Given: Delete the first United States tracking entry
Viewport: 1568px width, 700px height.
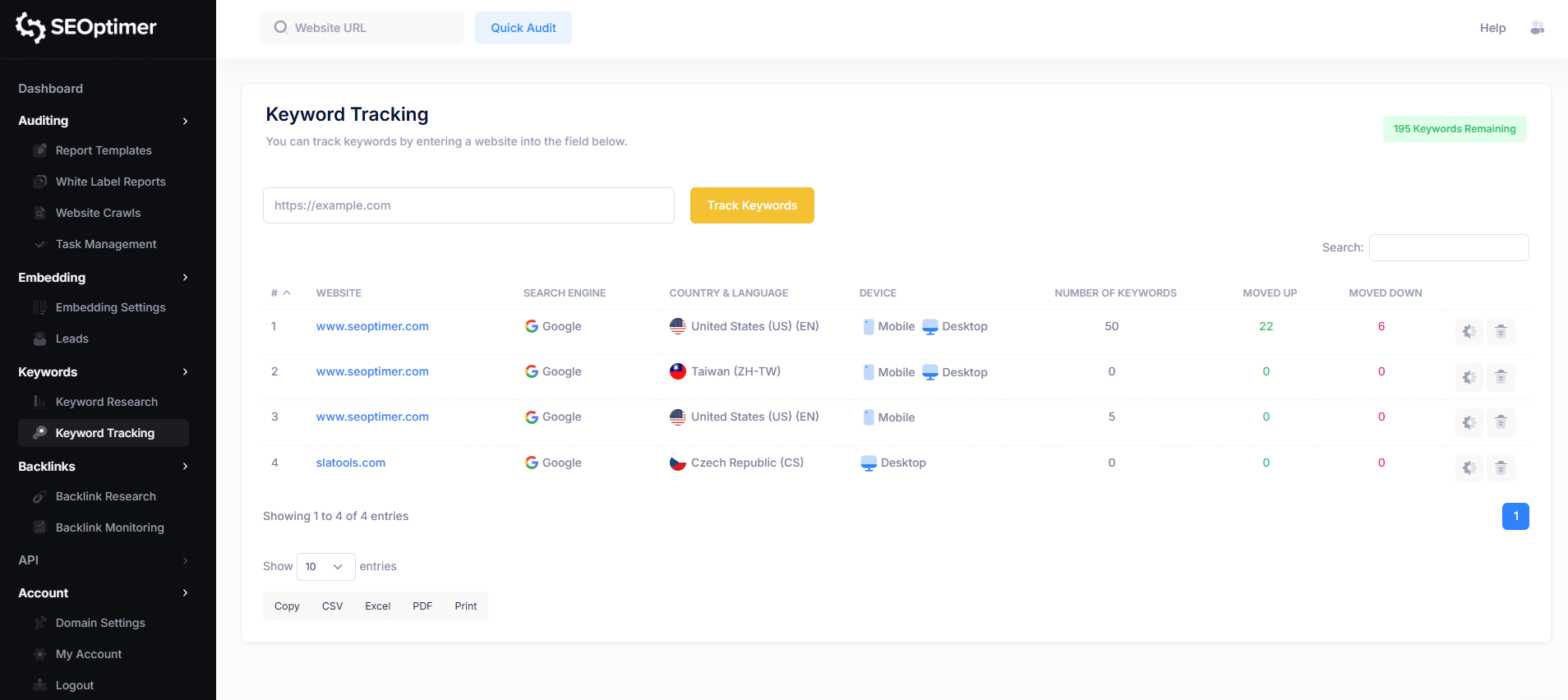Looking at the screenshot, I should tap(1501, 332).
